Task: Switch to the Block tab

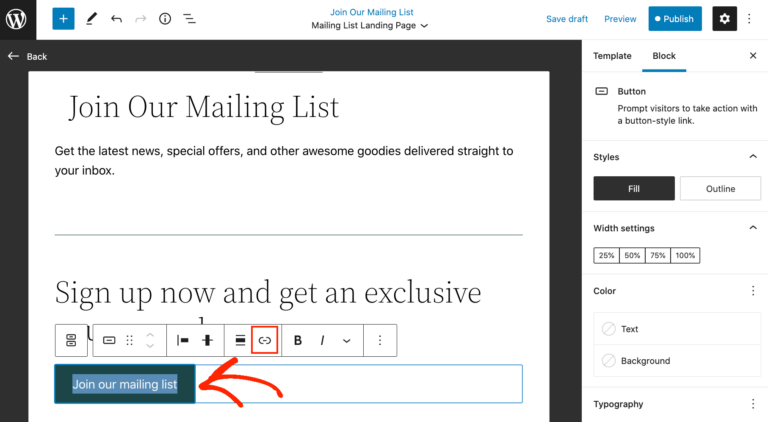Action: (664, 56)
